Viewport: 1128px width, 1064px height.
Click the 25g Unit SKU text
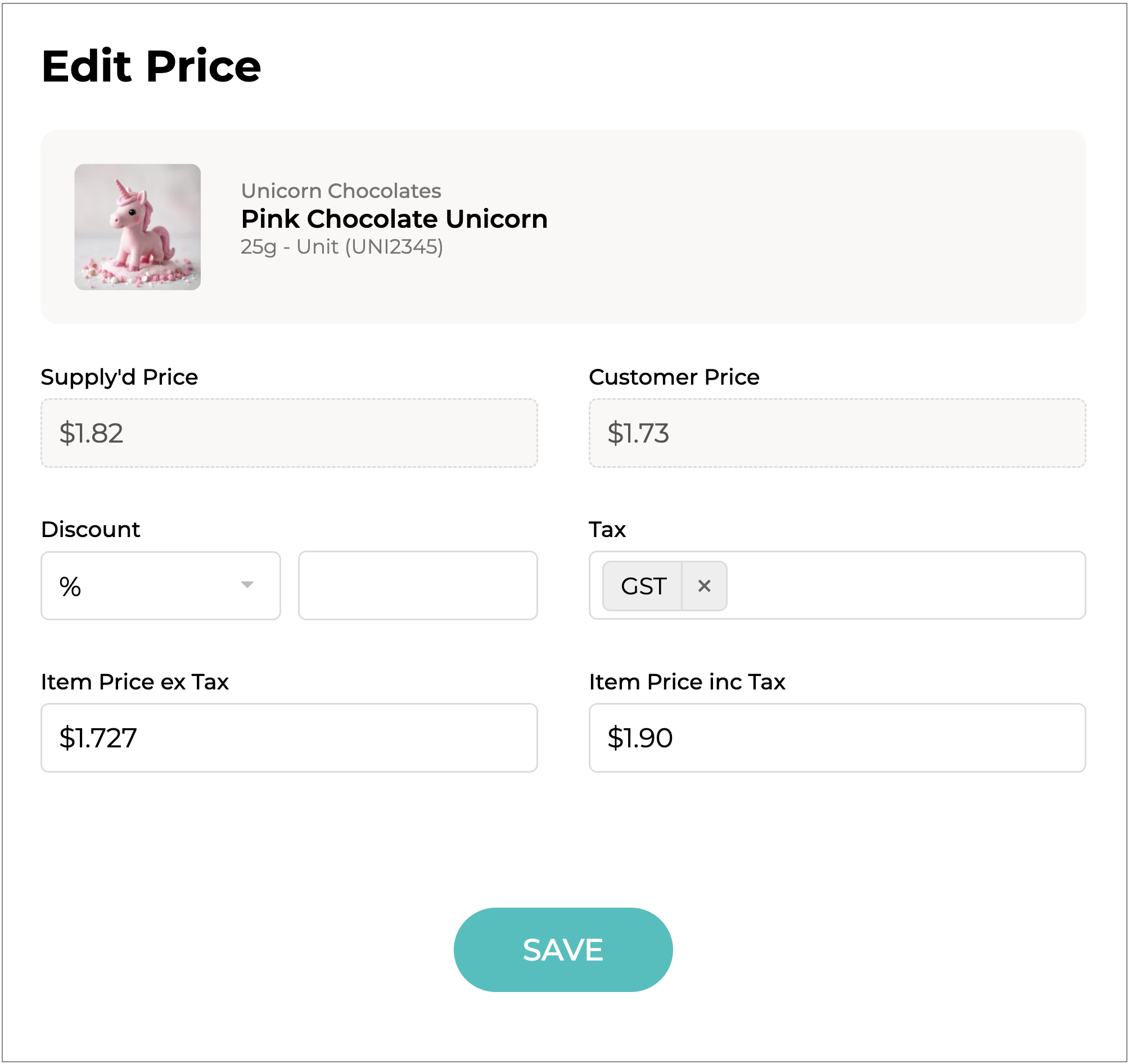341,247
